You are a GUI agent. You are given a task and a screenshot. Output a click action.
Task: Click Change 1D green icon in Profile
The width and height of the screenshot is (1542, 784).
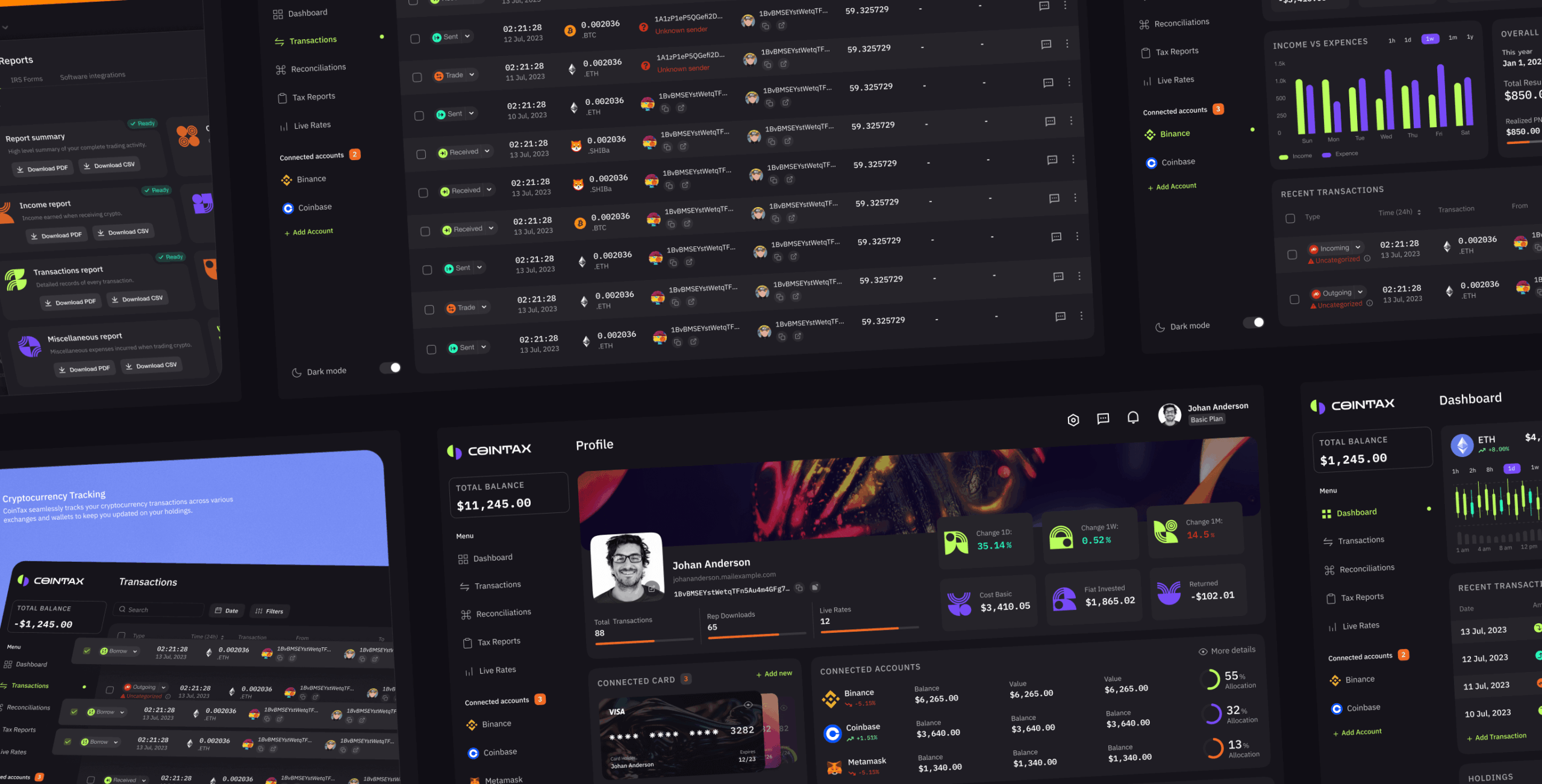pyautogui.click(x=956, y=543)
